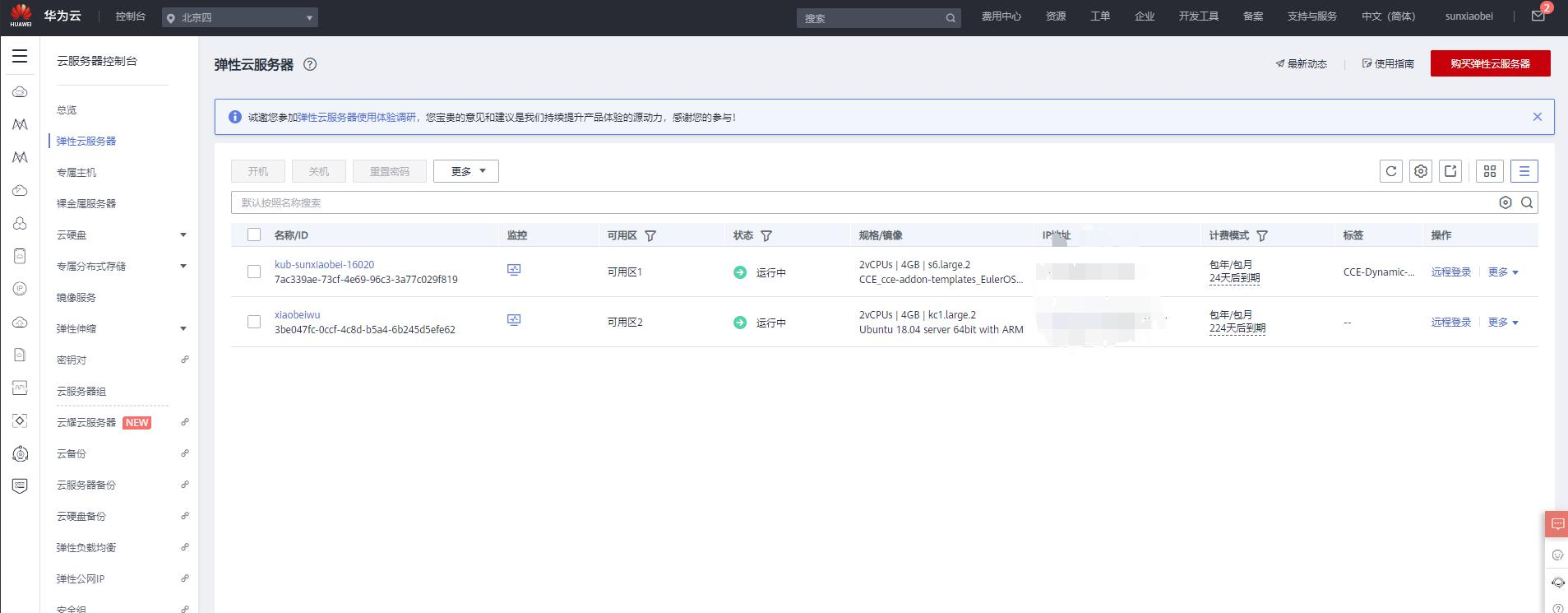This screenshot has width=1568, height=613.
Task: Open list column settings gear icon
Action: point(1420,171)
